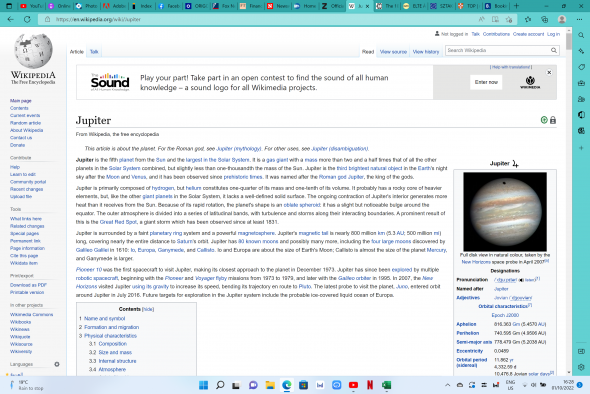Click the Jupiter full disk image
The image size is (590, 394).
coord(505,211)
